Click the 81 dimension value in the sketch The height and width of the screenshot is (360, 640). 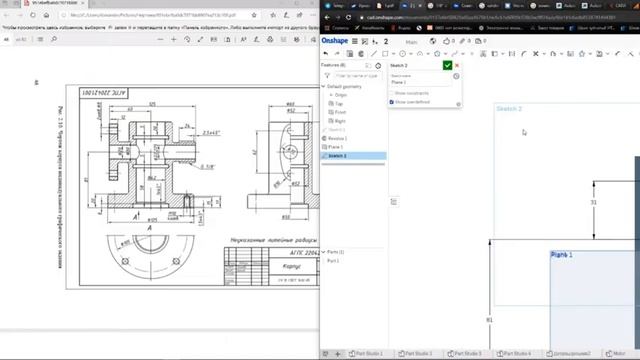(x=489, y=320)
